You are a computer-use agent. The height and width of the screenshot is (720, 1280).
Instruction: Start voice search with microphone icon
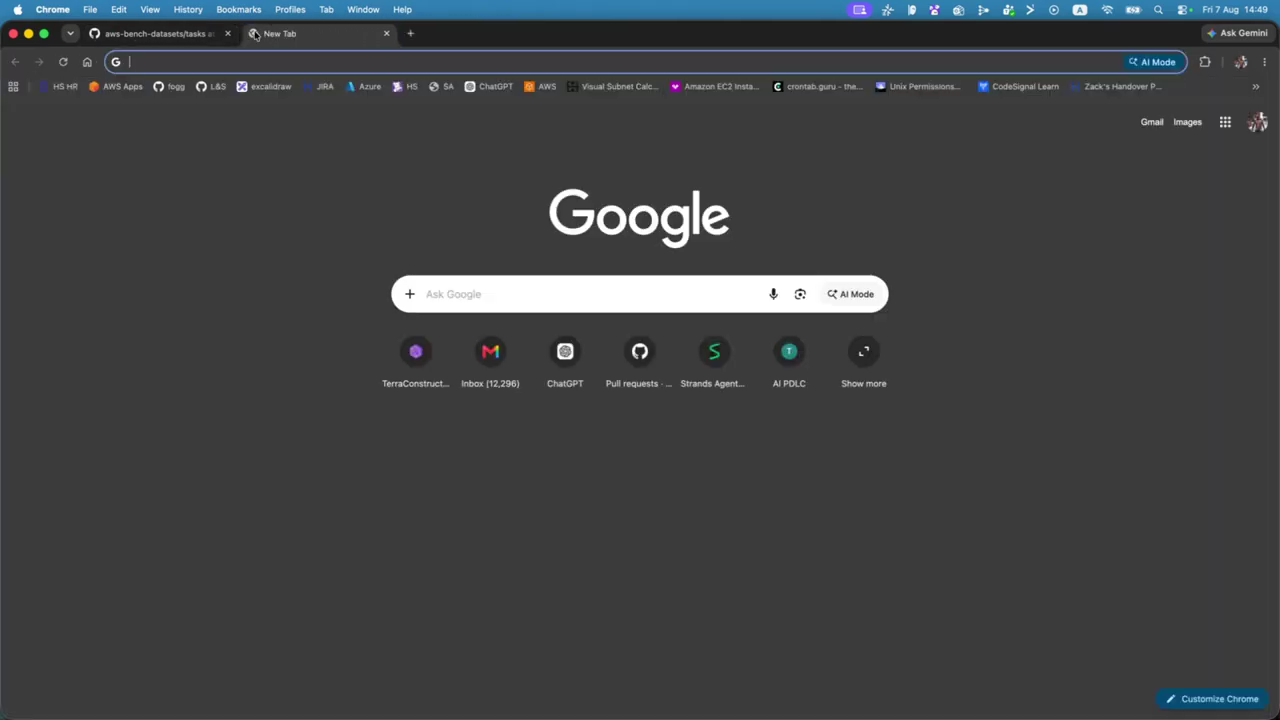tap(773, 294)
